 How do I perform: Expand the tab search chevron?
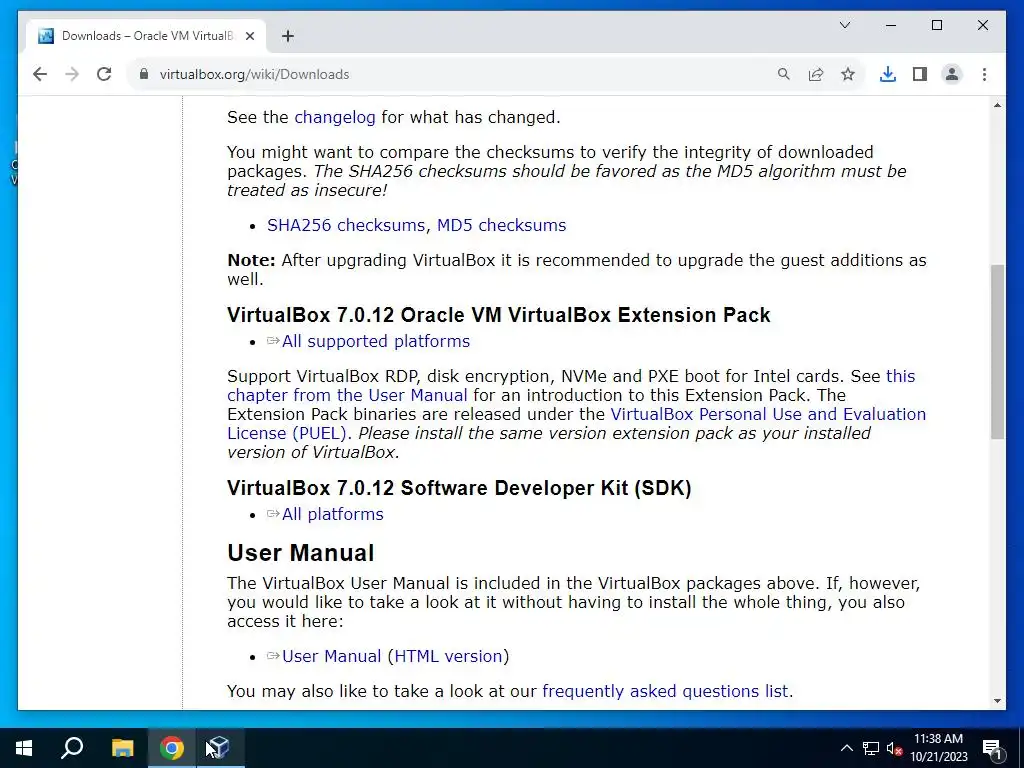point(844,25)
